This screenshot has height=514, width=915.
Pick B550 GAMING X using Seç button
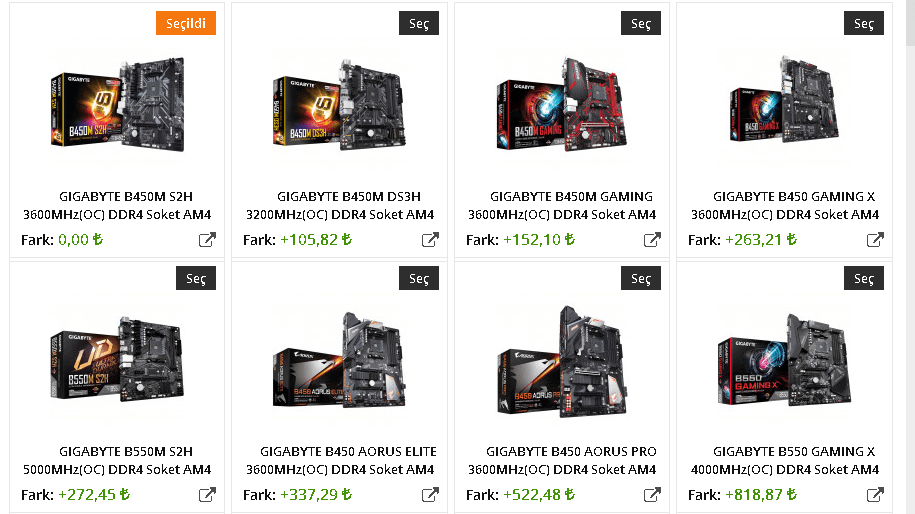(864, 278)
